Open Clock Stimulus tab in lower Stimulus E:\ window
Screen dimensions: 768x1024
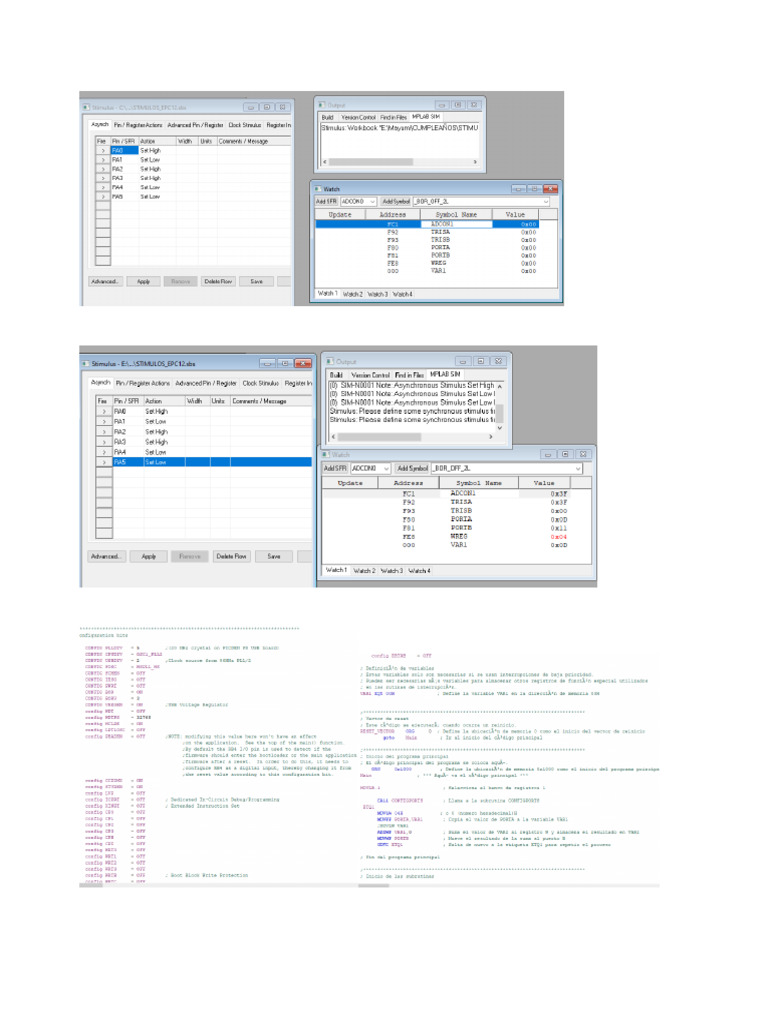tap(261, 383)
